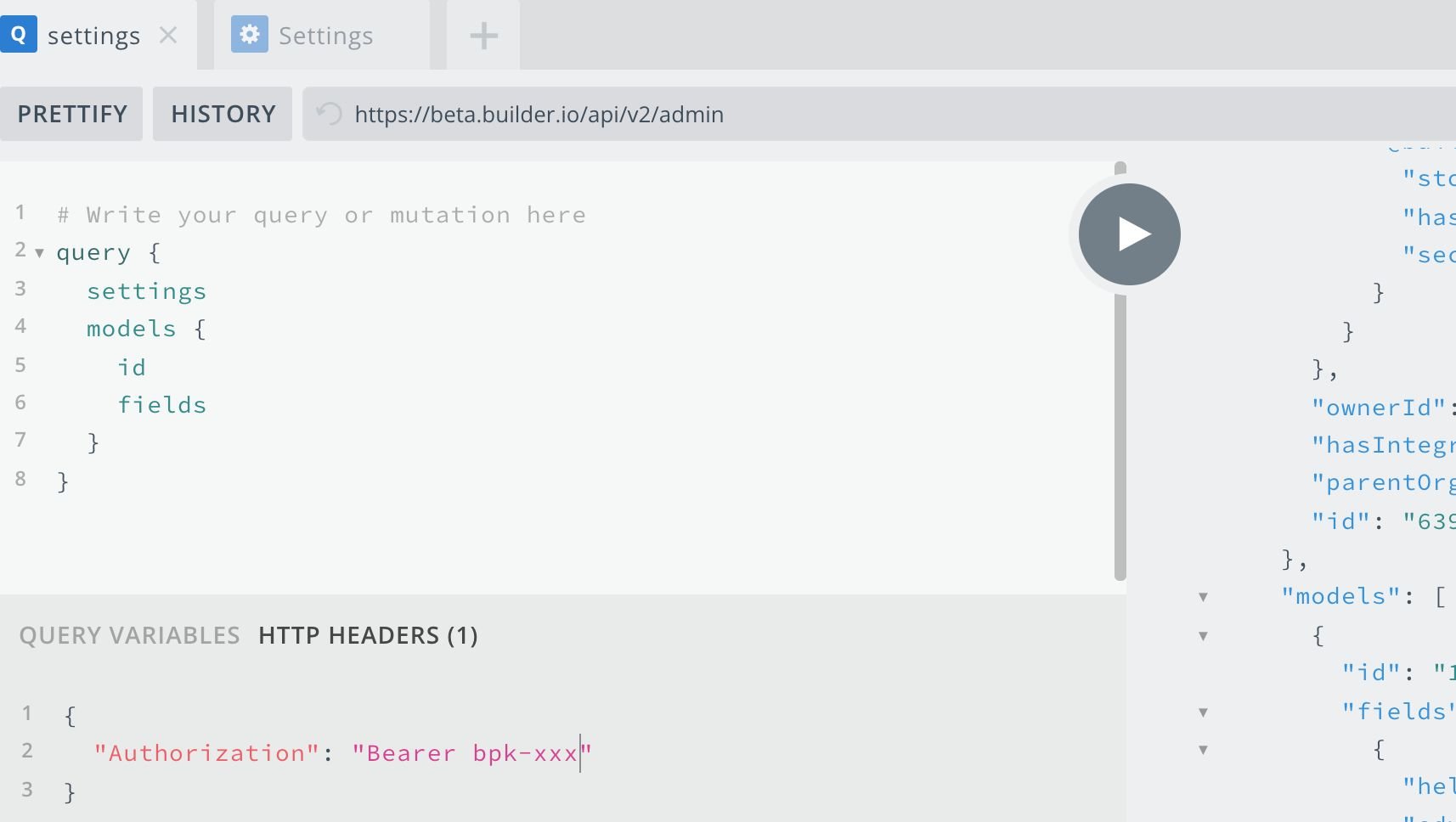
Task: Add a new tab with plus icon
Action: [483, 36]
